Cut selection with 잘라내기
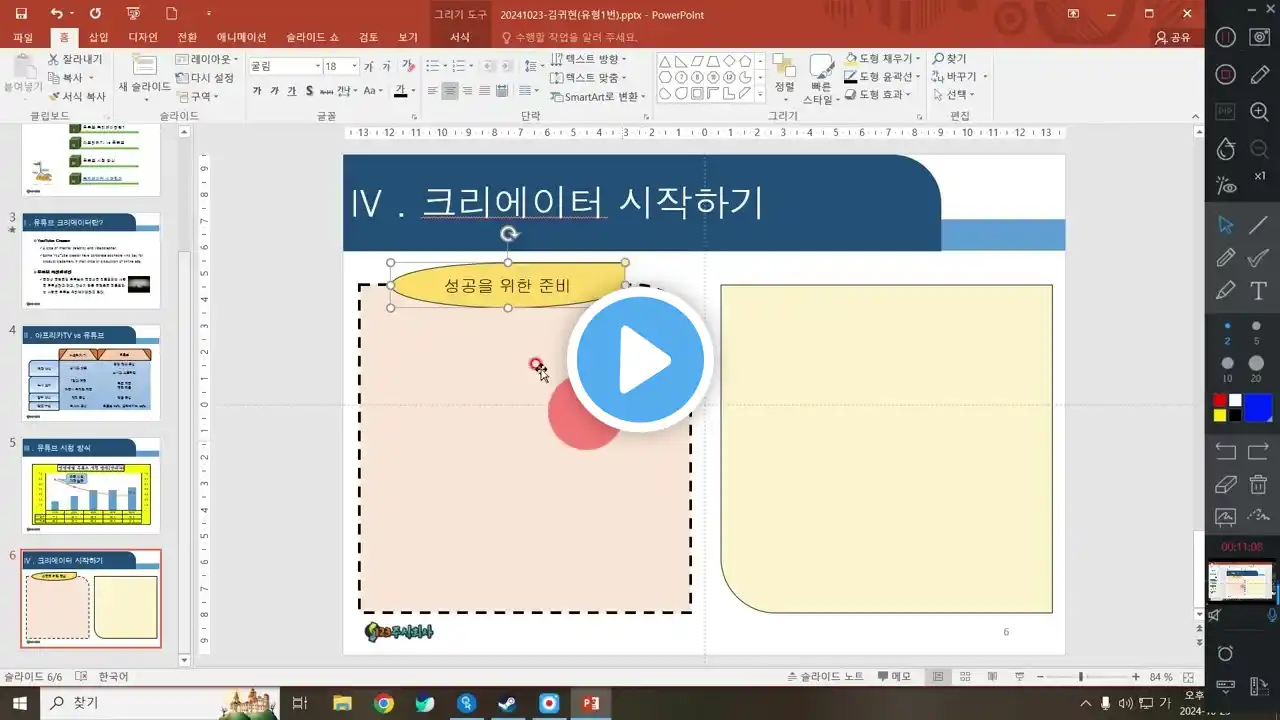Viewport: 1280px width, 720px height. 75,60
